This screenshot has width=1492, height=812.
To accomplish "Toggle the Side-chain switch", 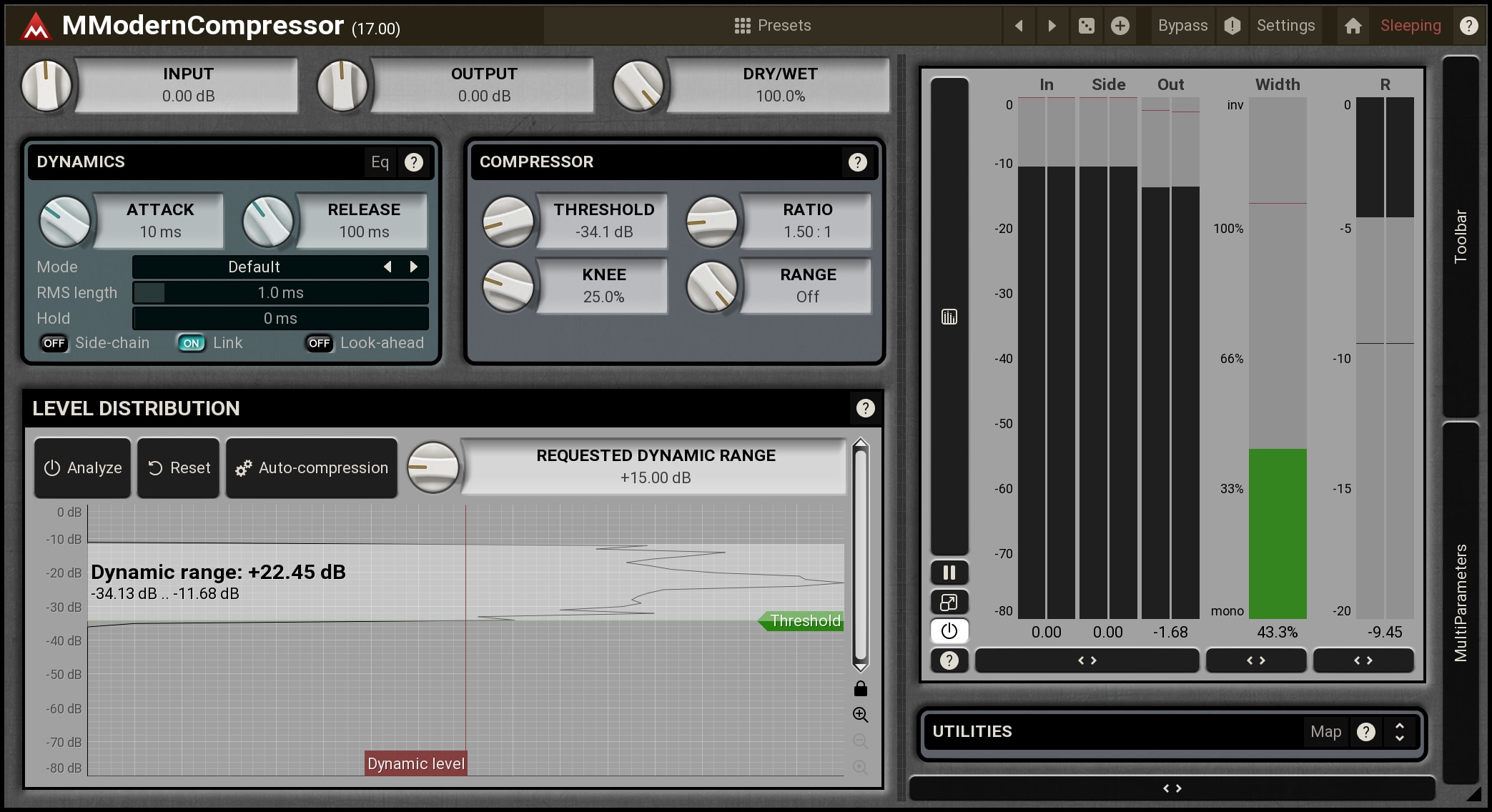I will [x=54, y=343].
